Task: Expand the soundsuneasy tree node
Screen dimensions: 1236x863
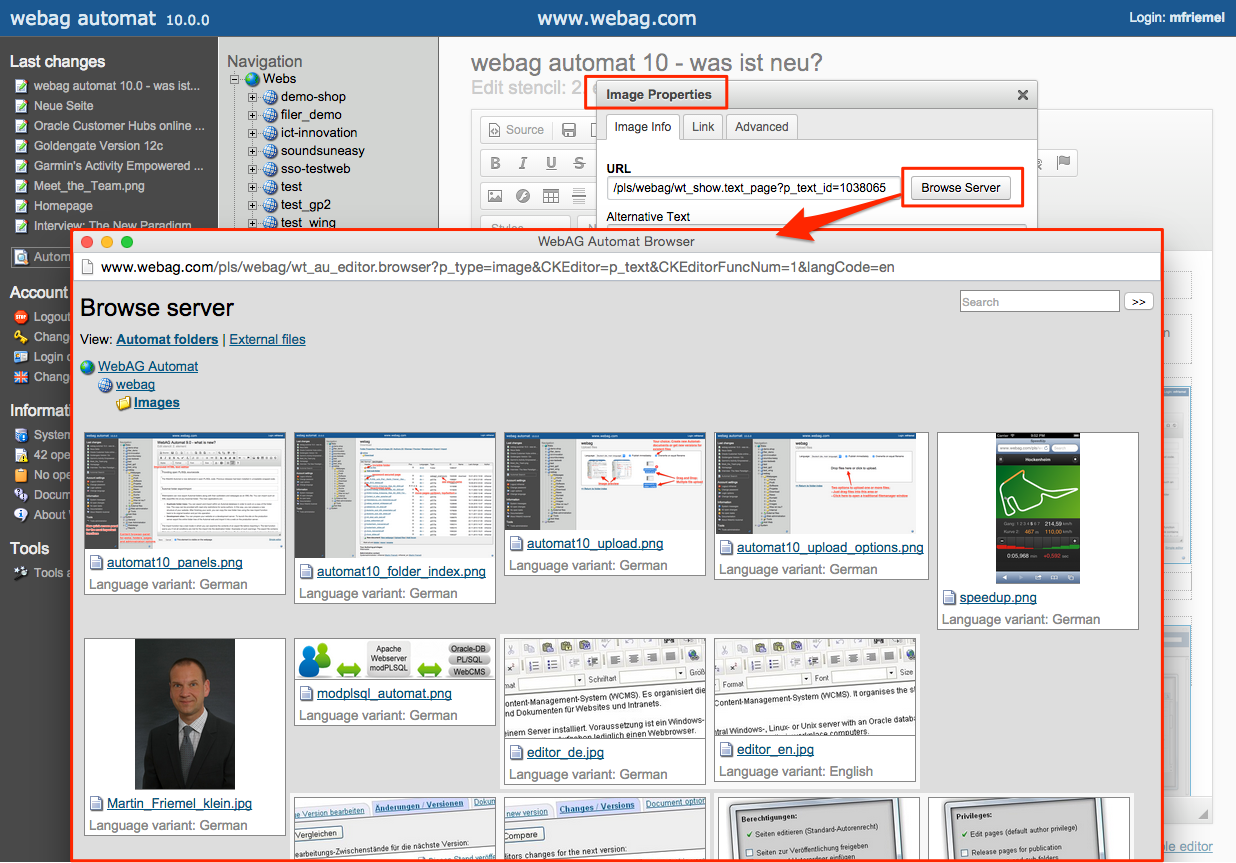Action: [x=254, y=151]
